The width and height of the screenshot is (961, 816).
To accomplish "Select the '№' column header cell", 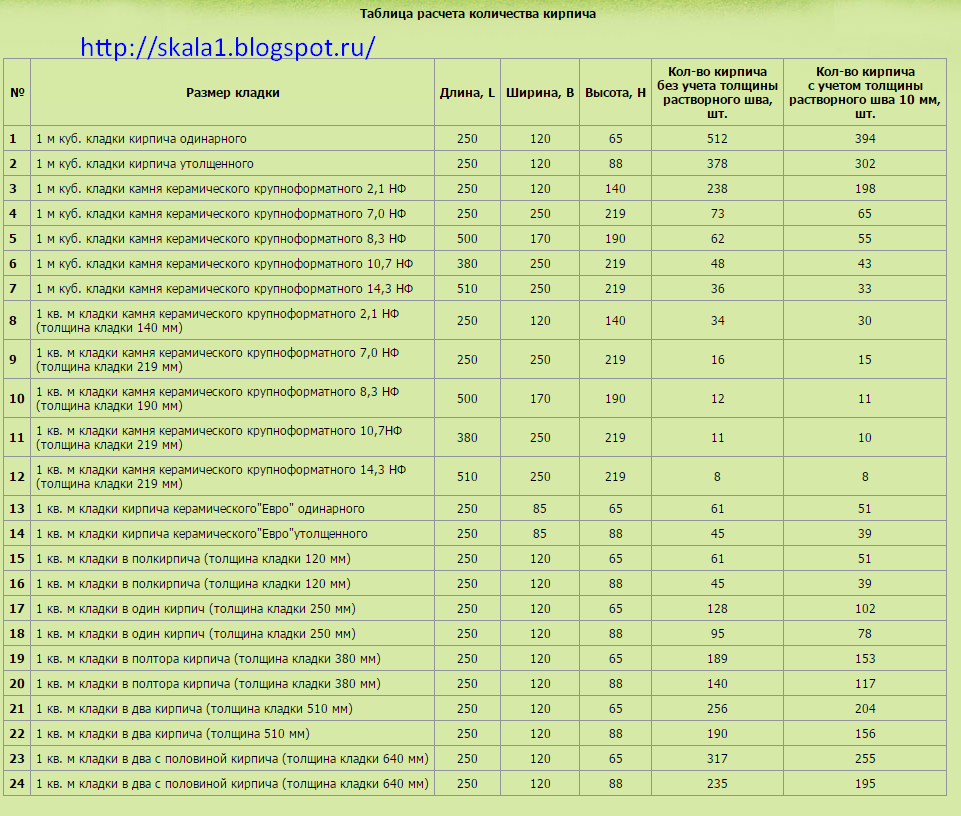I will tap(17, 92).
